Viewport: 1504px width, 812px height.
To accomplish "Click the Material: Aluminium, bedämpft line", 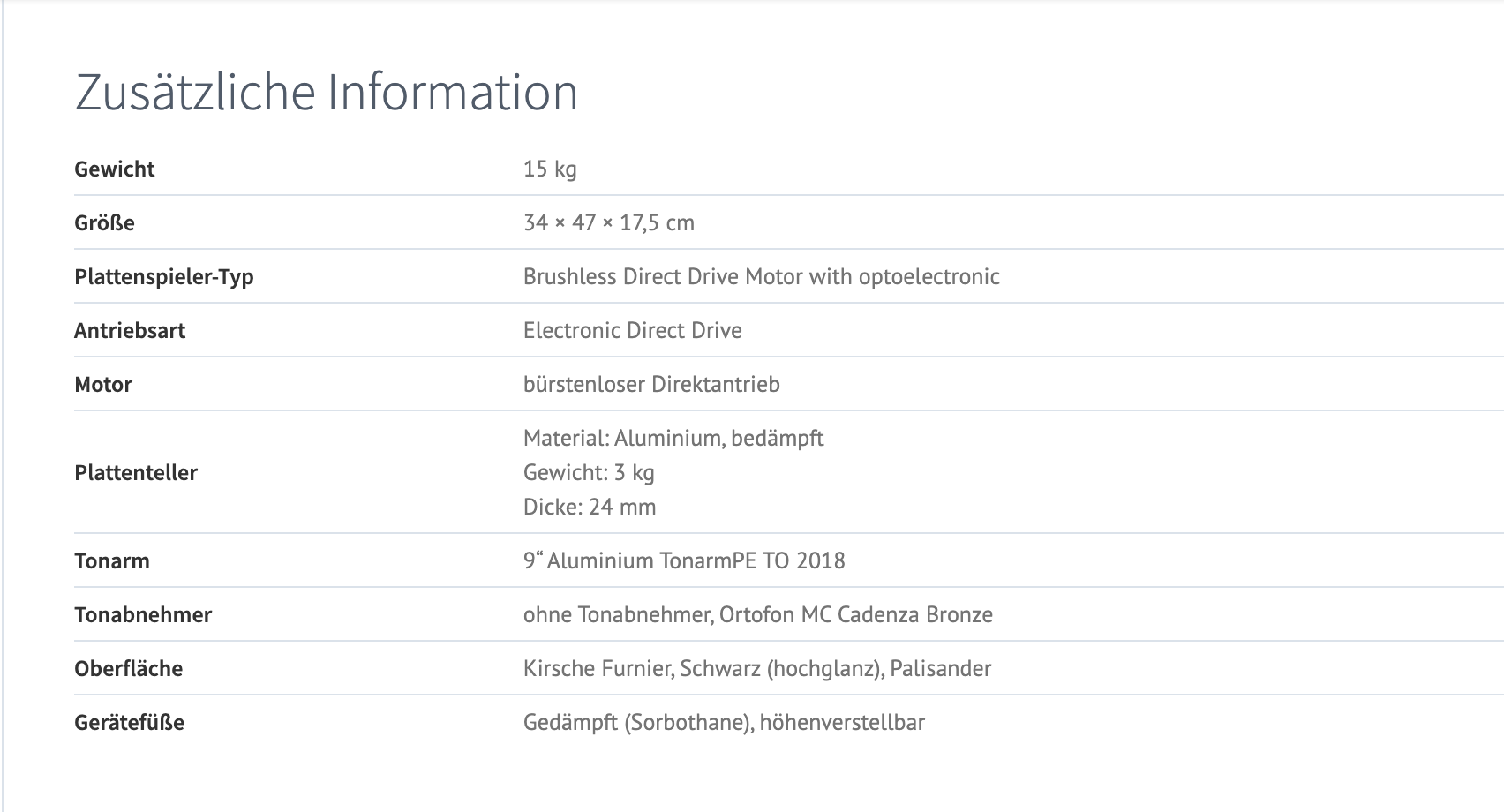I will point(673,439).
